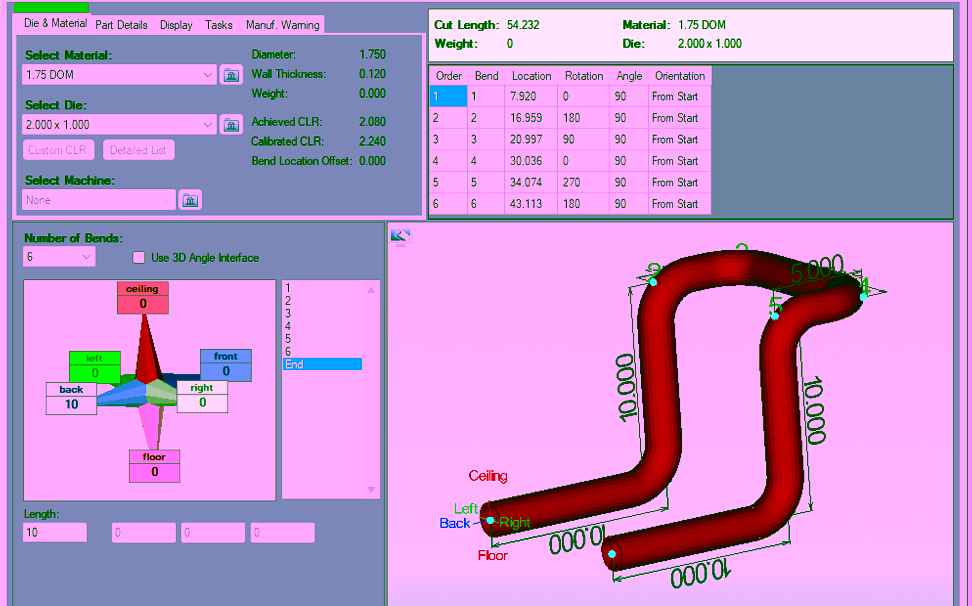
Task: Click the Angle column header
Action: click(629, 76)
